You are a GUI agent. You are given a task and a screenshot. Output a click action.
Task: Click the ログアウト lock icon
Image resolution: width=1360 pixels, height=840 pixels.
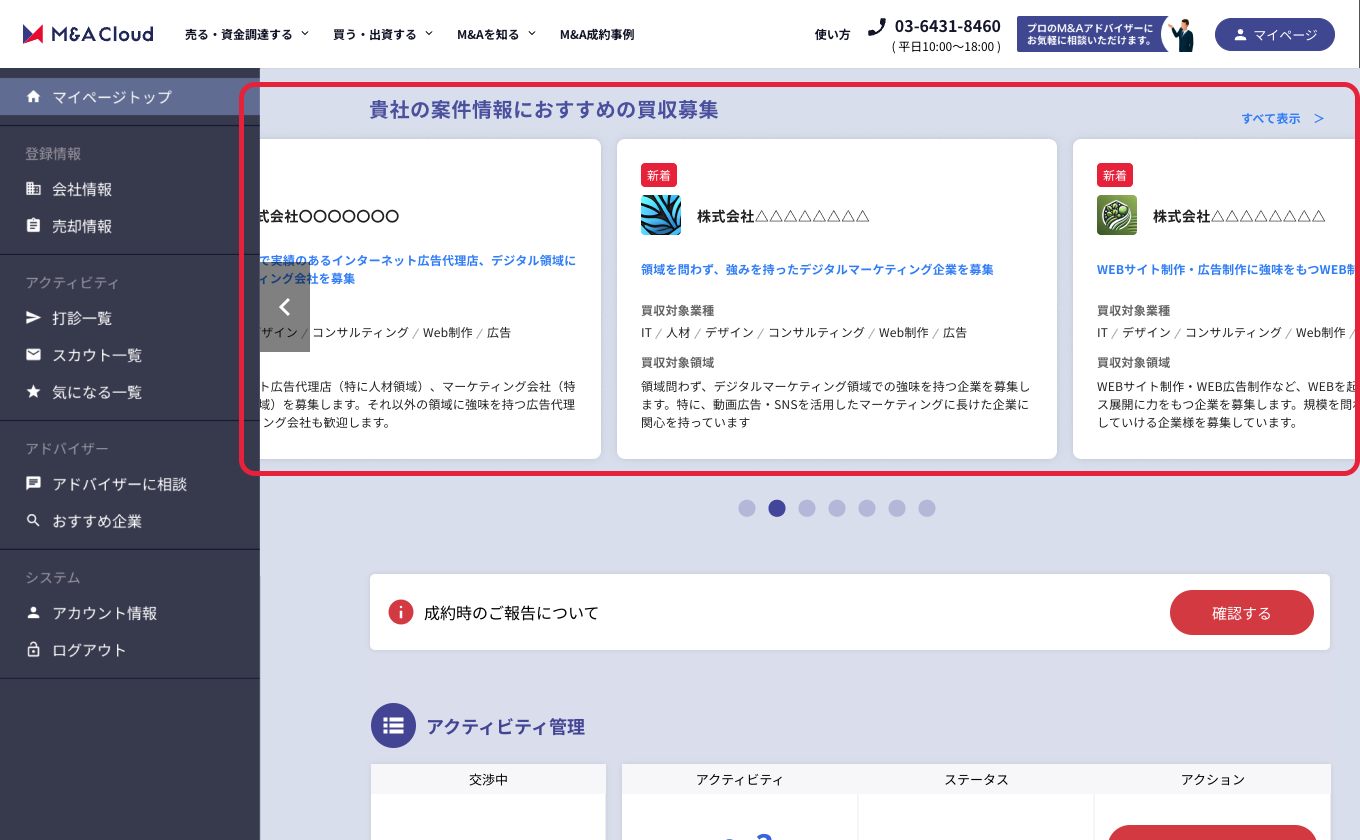(x=33, y=650)
